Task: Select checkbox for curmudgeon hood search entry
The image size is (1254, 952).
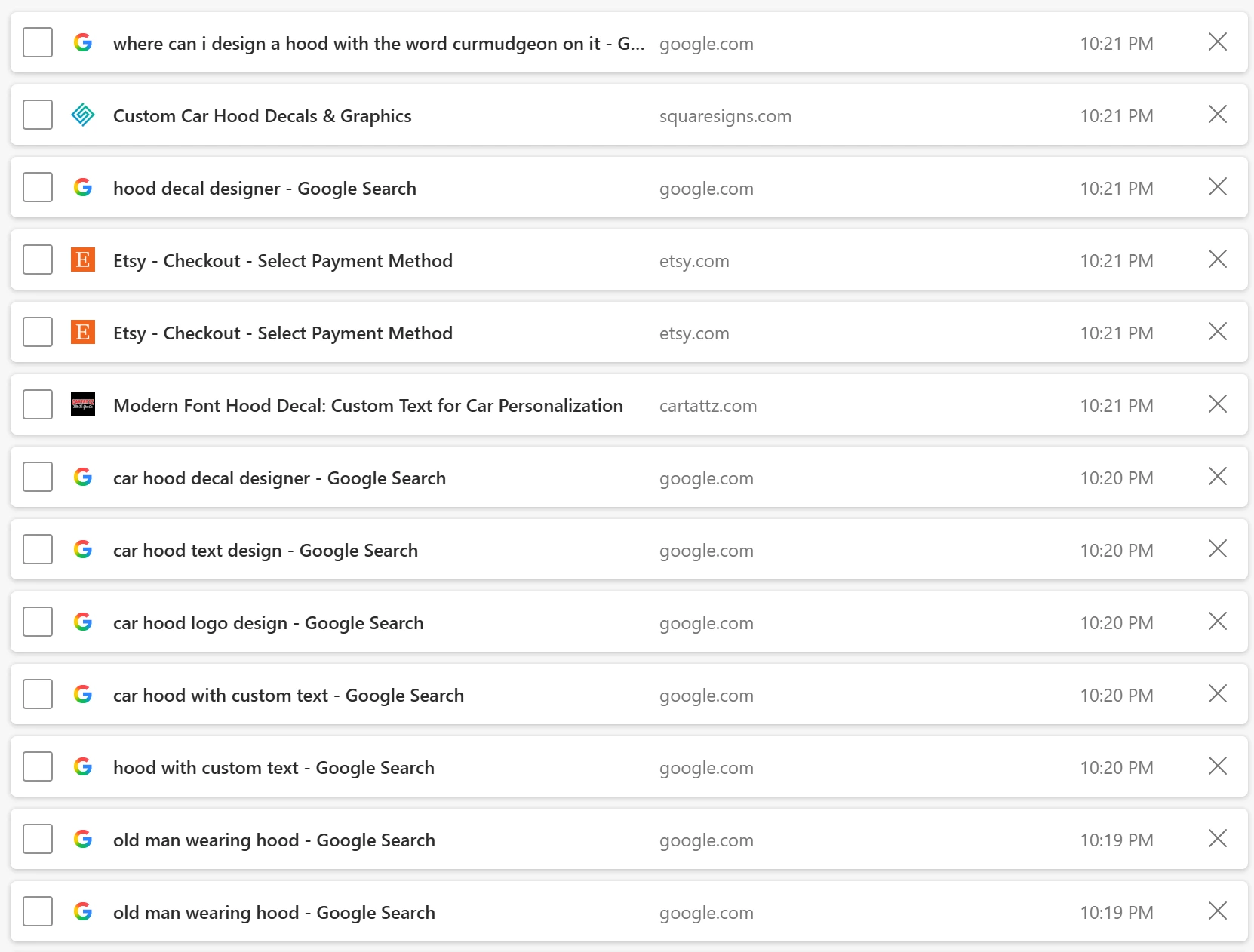Action: click(38, 43)
